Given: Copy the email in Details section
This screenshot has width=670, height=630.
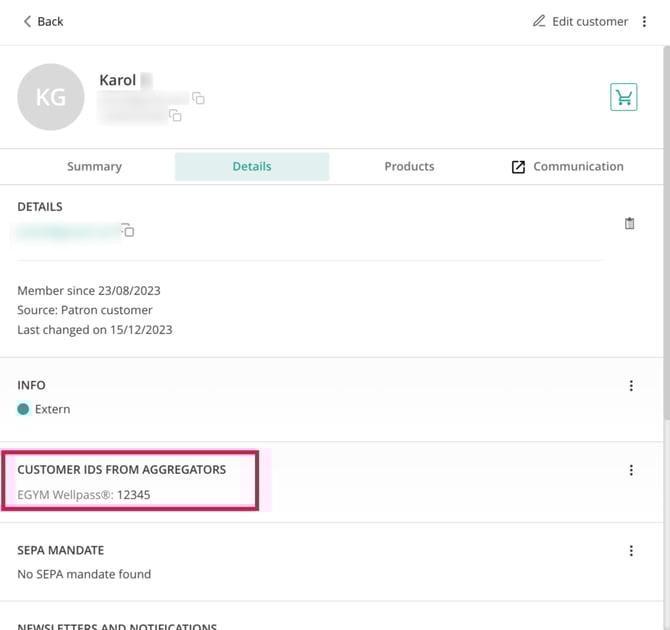Looking at the screenshot, I should click(x=127, y=231).
